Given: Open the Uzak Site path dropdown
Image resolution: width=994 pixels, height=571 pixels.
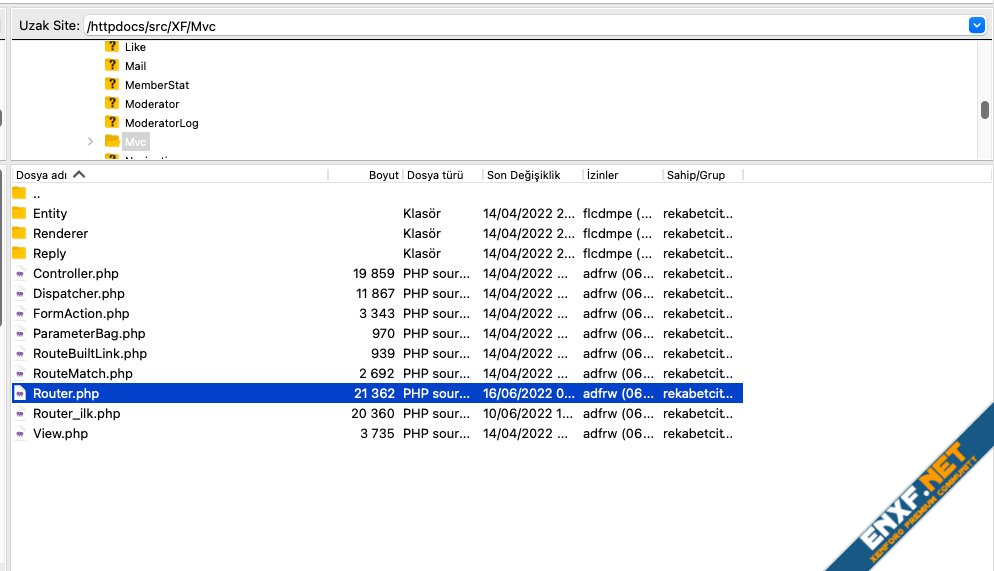Looking at the screenshot, I should click(976, 26).
